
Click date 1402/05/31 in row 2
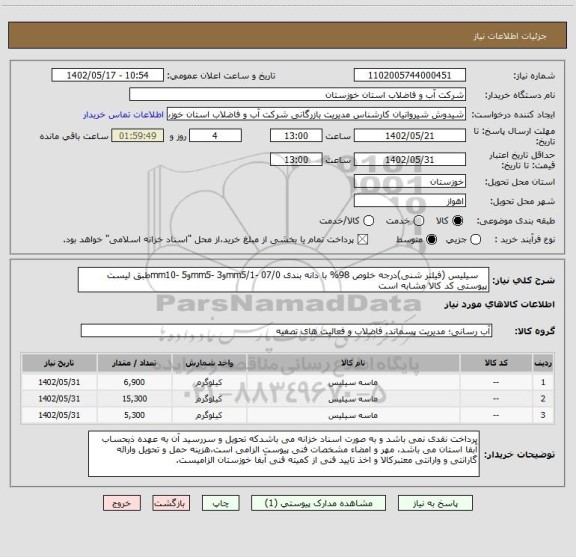click(x=59, y=399)
